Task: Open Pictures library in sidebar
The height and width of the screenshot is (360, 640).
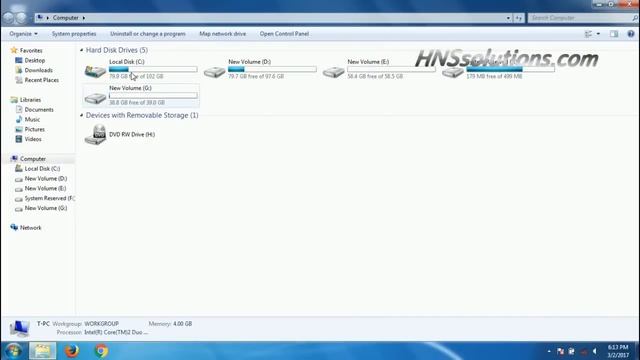Action: [34, 129]
